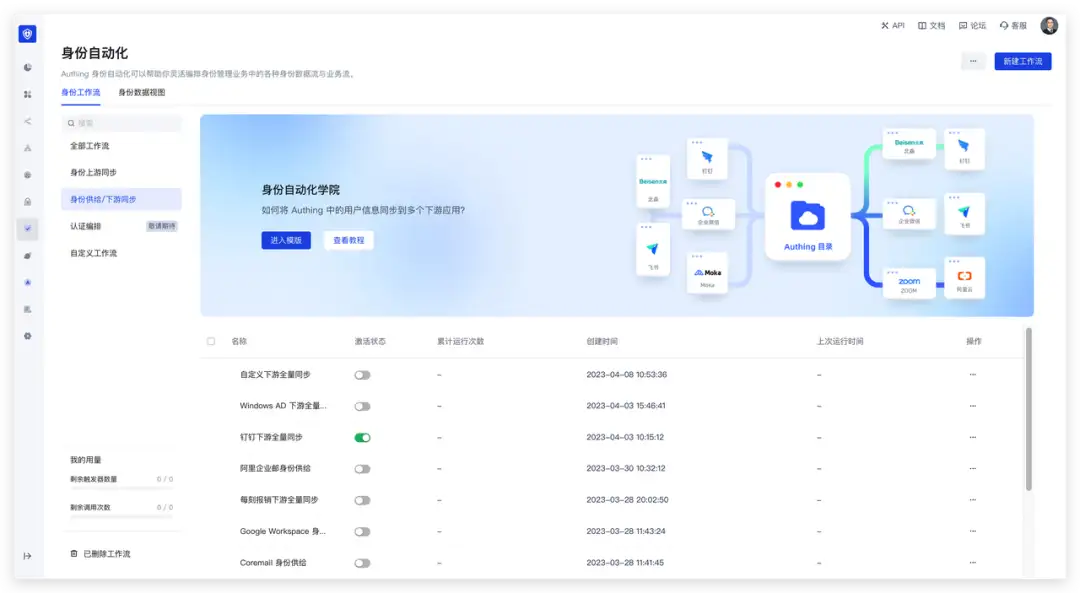Disable the 钉钉下游全量同步 switch
1080x593 pixels.
point(362,437)
